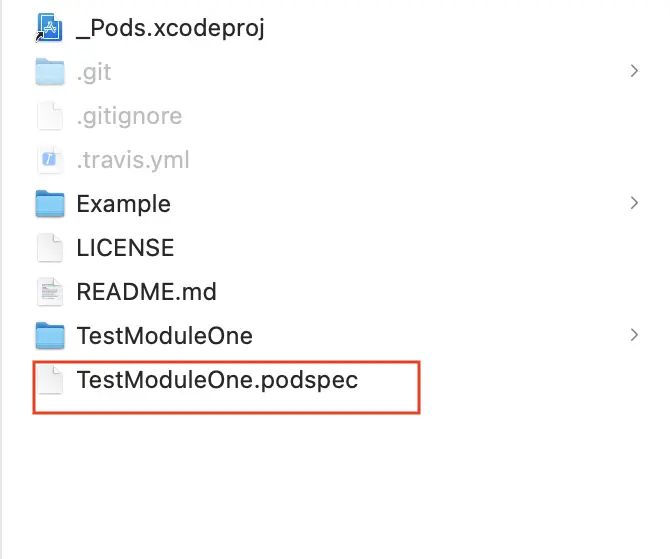The image size is (670, 559).
Task: Expand the .git folder chevron
Action: 634,71
